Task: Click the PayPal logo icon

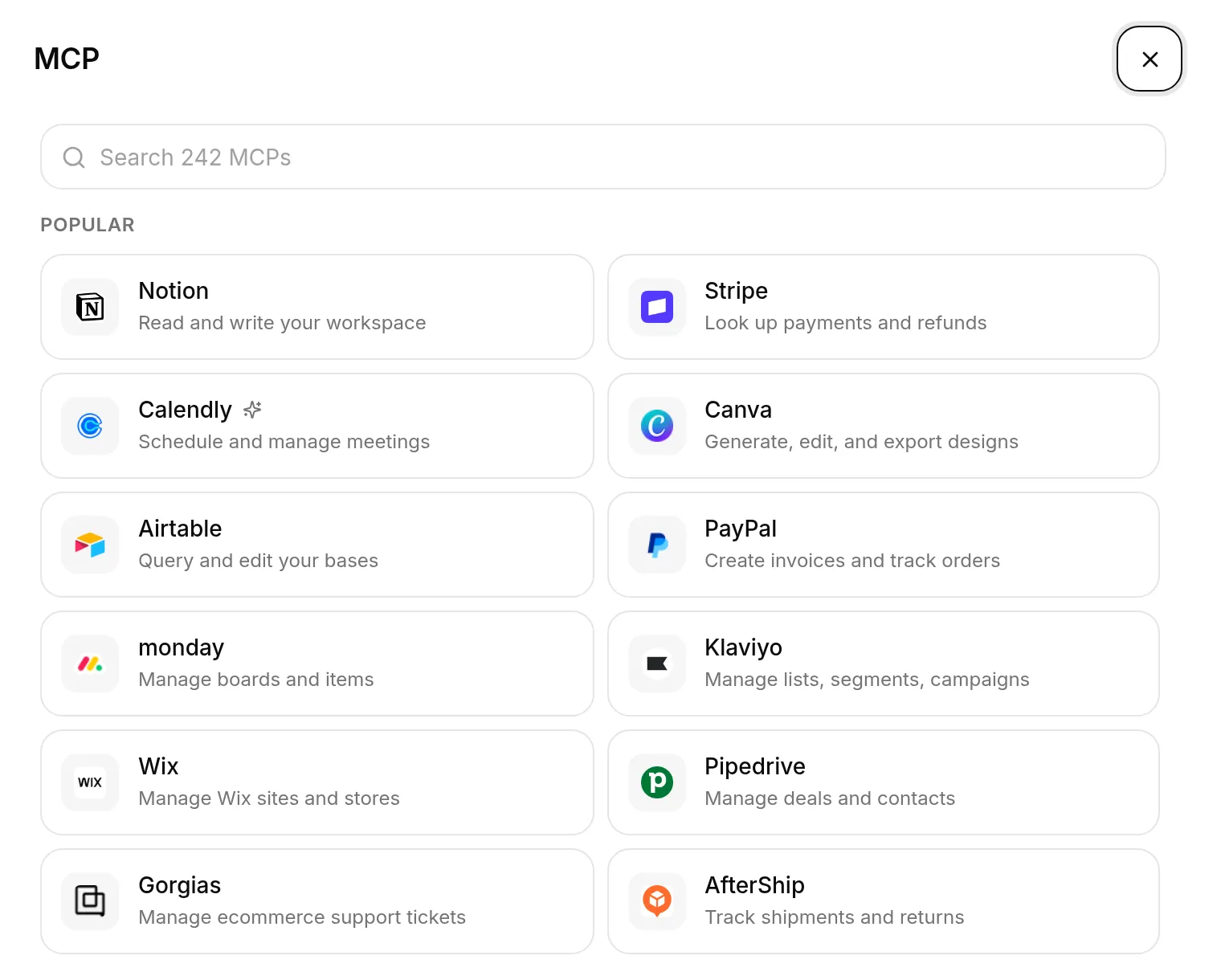Action: (x=657, y=545)
